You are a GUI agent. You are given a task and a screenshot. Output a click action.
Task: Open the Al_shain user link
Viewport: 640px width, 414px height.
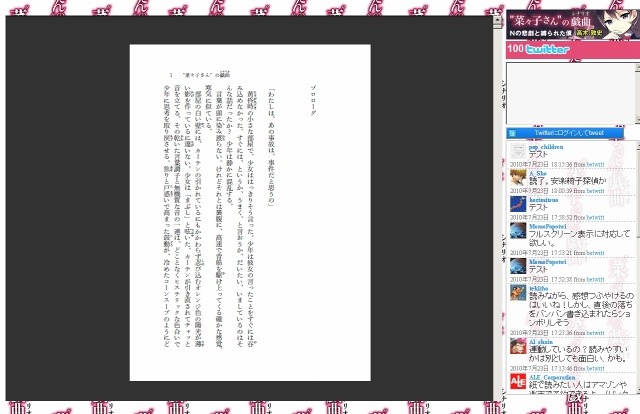(541, 342)
